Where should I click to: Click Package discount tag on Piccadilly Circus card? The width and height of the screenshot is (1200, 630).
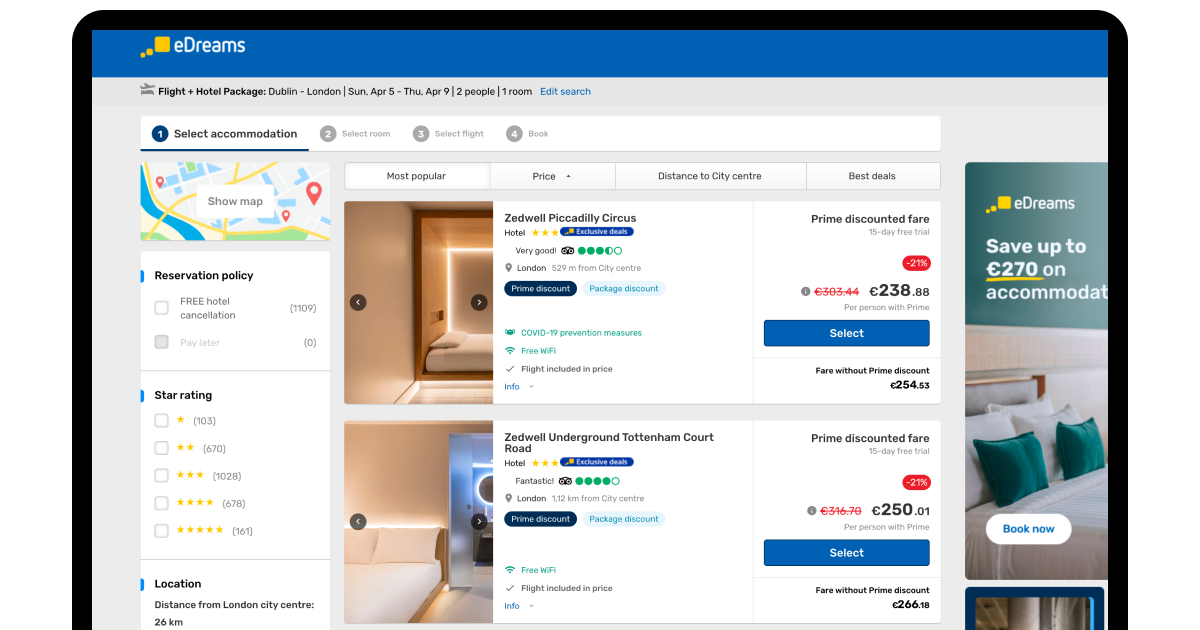pos(623,289)
